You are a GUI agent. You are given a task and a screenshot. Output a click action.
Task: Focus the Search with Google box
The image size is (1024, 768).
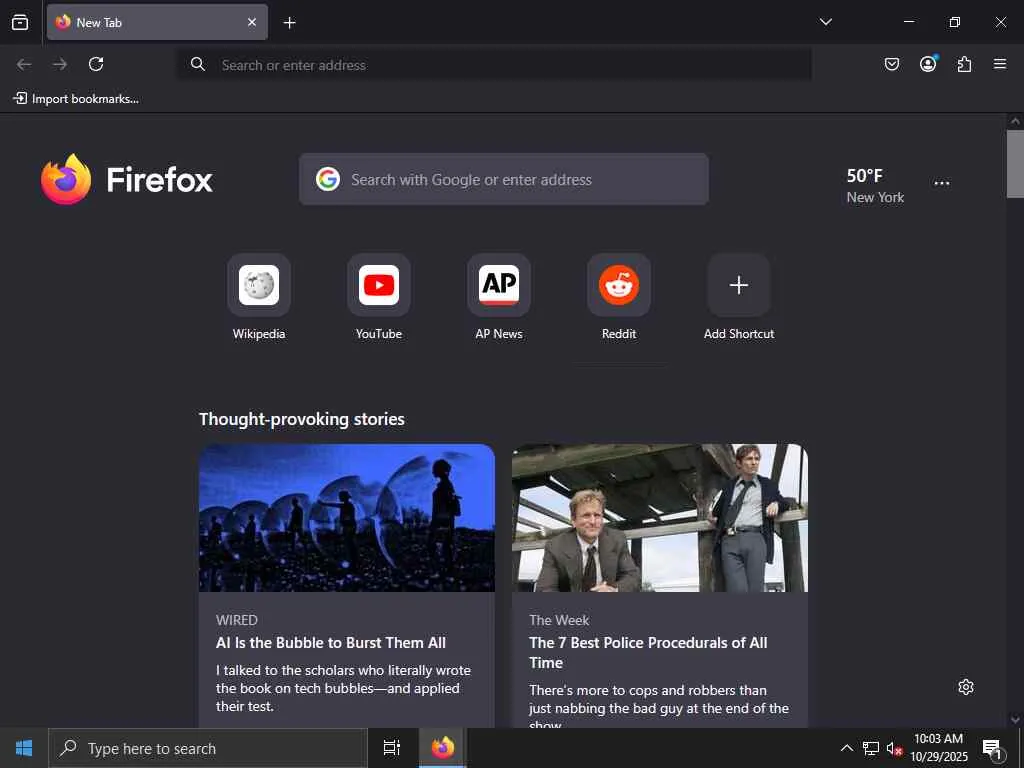click(x=504, y=179)
